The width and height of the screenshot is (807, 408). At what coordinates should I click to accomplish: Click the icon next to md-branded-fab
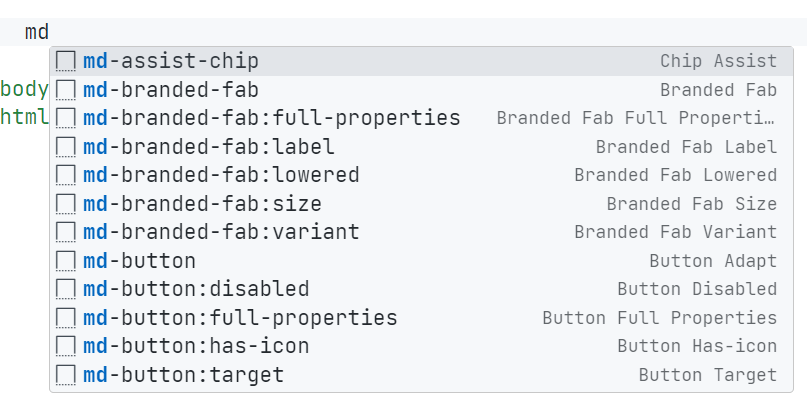pyautogui.click(x=66, y=90)
